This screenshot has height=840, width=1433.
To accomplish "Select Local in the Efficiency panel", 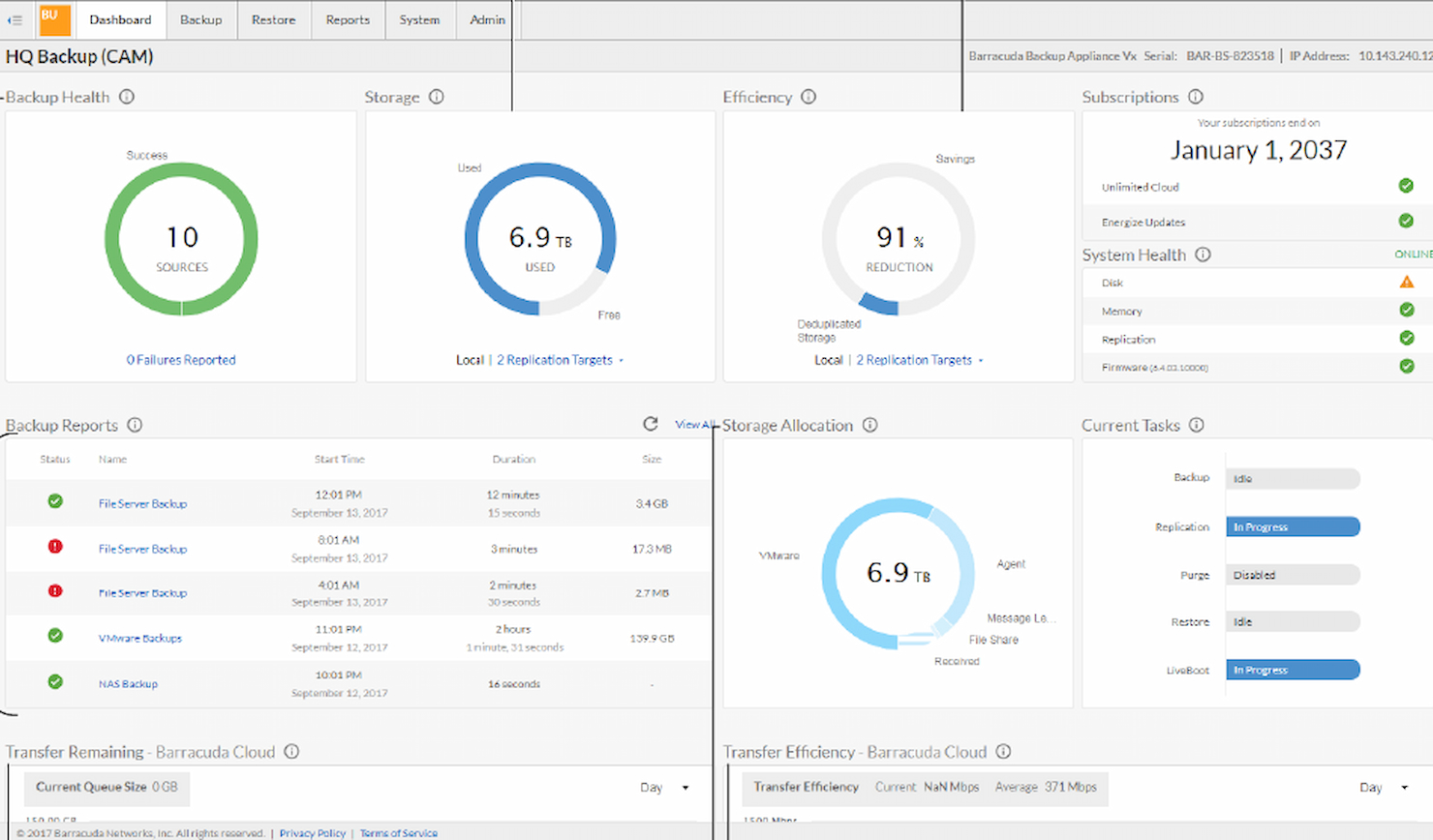I will coord(829,360).
